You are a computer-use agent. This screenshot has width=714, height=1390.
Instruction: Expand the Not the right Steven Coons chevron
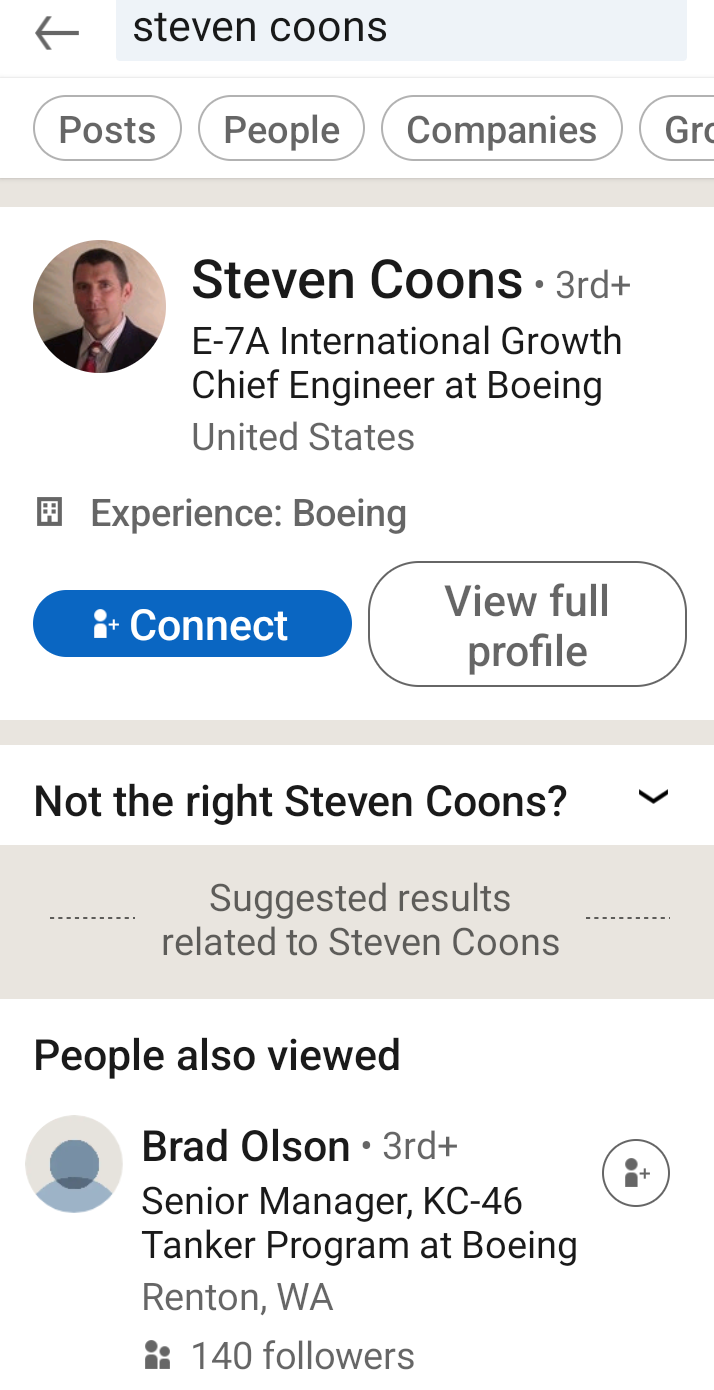coord(653,797)
